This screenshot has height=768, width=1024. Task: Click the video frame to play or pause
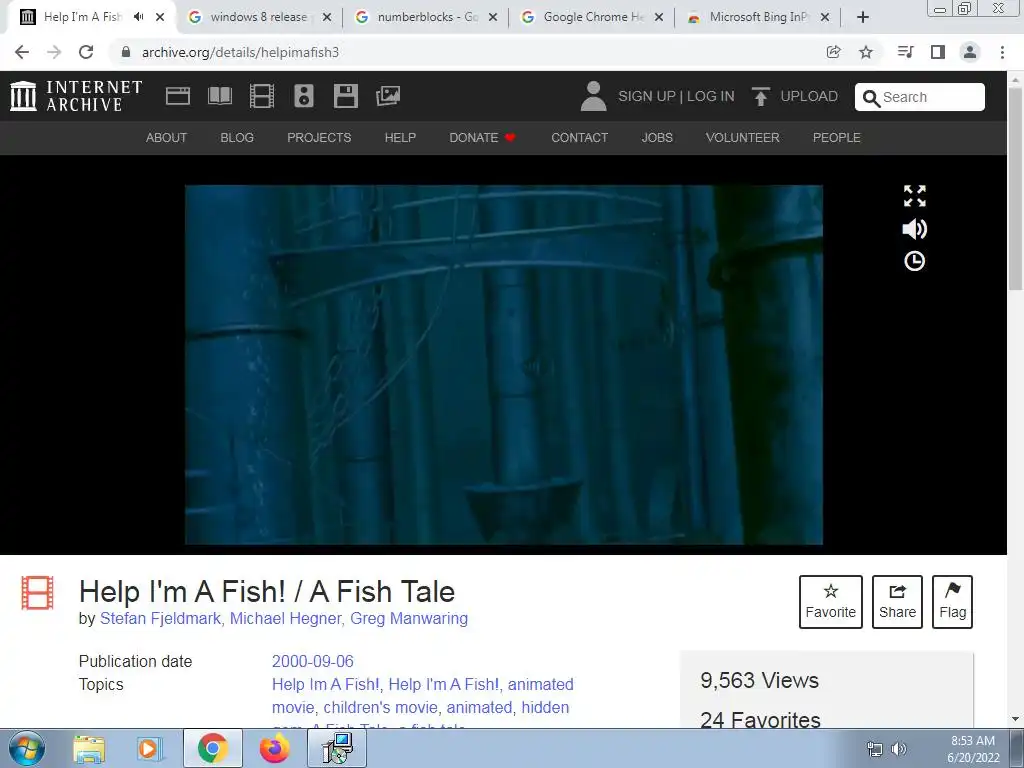[x=504, y=364]
